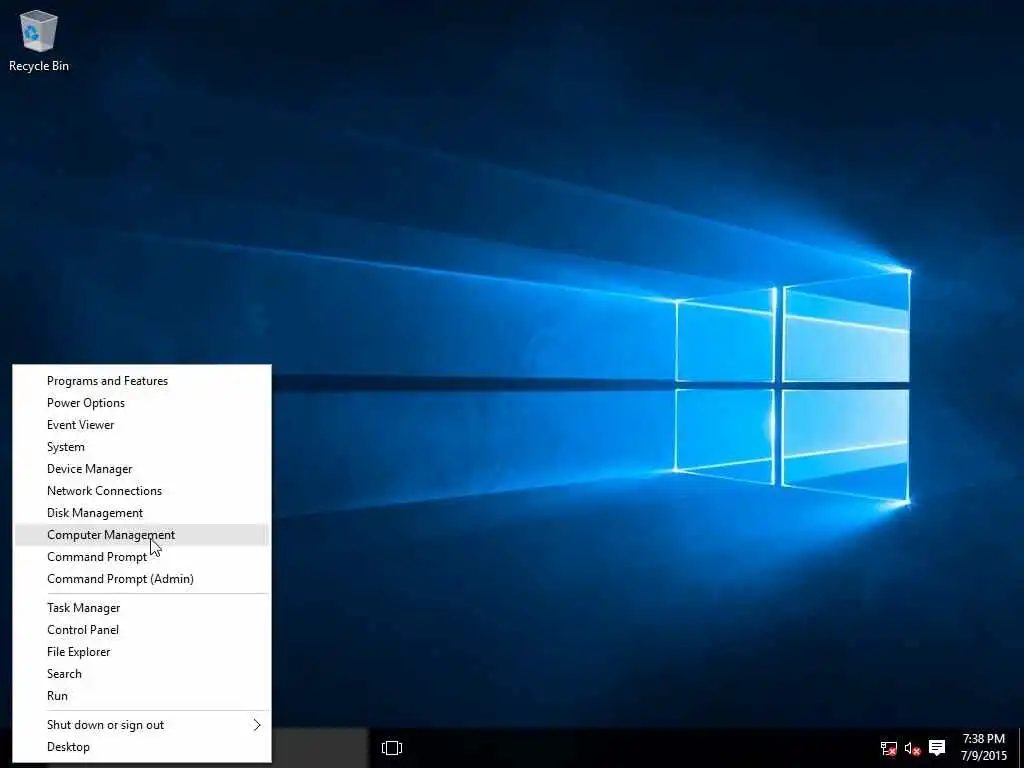Image resolution: width=1024 pixels, height=768 pixels.
Task: Open Device Manager
Action: pos(142,469)
